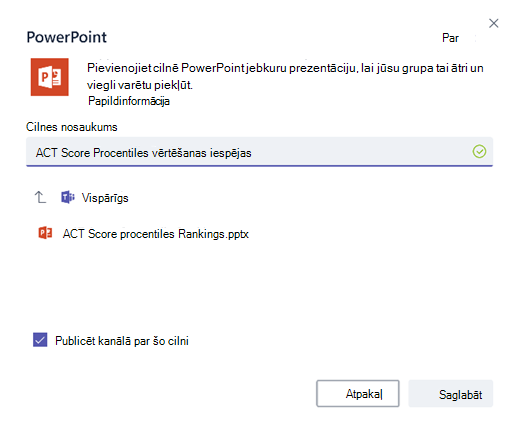Select the Vispārīgs channel folder
Image resolution: width=520 pixels, height=434 pixels.
pyautogui.click(x=105, y=198)
